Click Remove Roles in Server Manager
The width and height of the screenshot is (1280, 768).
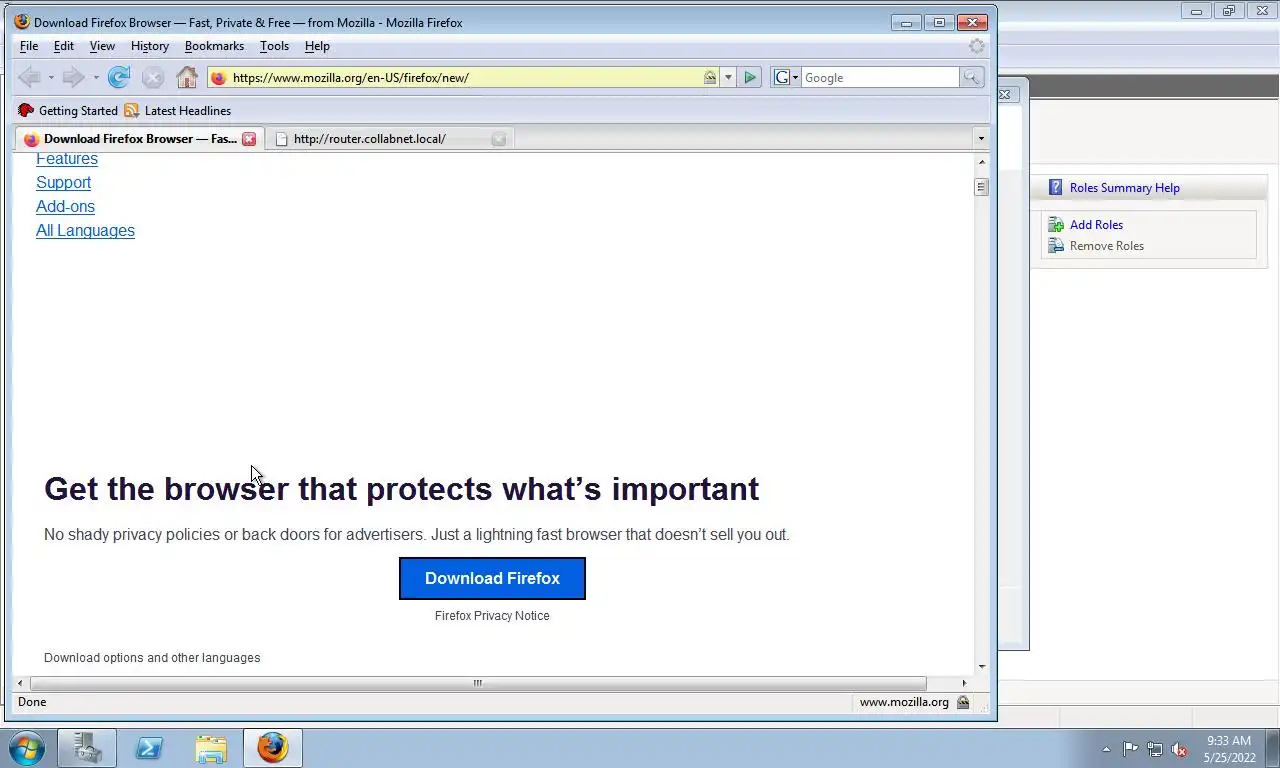point(1106,246)
